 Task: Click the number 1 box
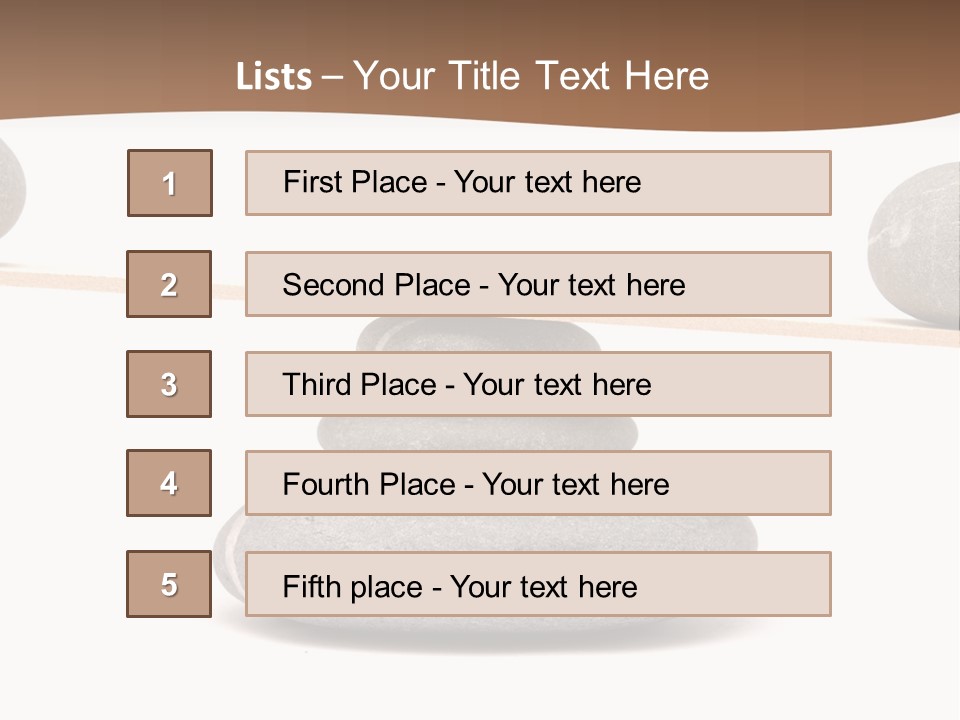(170, 183)
